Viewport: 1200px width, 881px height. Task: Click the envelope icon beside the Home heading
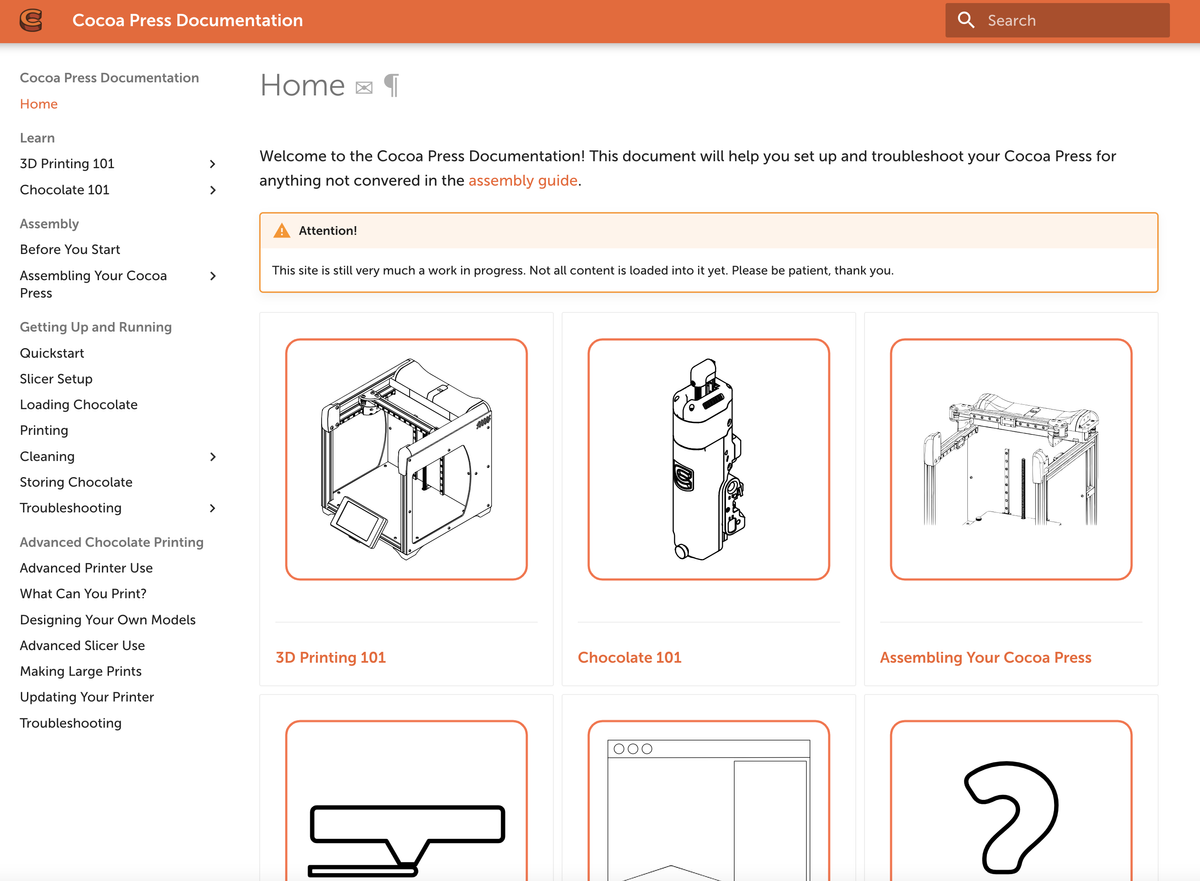pos(364,88)
